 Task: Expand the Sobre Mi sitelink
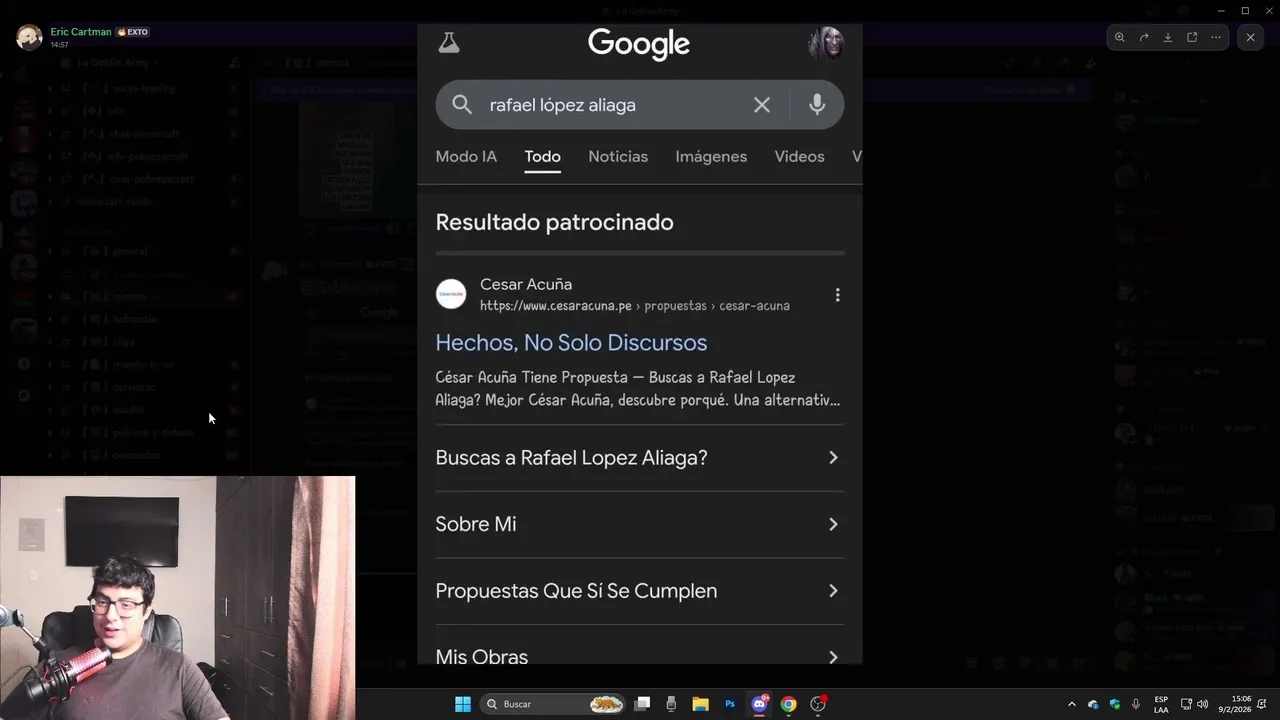639,524
